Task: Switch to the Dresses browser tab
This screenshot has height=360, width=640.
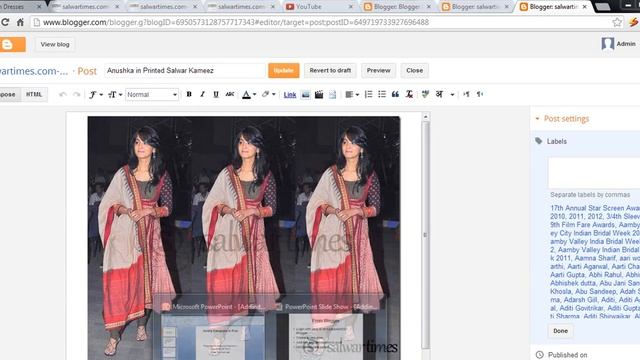Action: (x=20, y=7)
